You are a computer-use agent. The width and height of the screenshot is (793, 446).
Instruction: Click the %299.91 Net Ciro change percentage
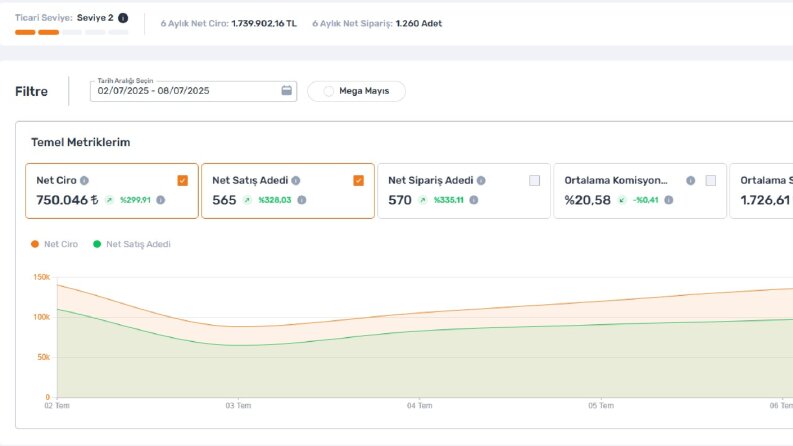tap(135, 200)
